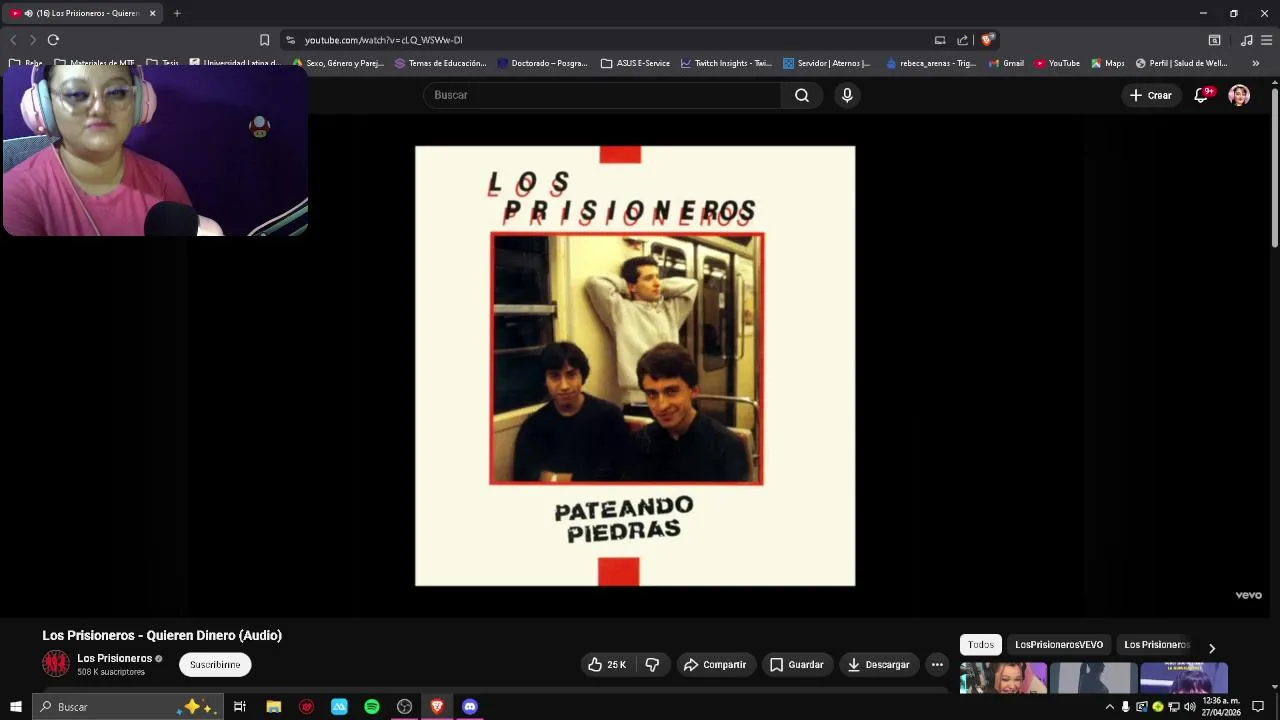
Task: Select the Los Prisioneros filter chip
Action: click(x=1156, y=645)
